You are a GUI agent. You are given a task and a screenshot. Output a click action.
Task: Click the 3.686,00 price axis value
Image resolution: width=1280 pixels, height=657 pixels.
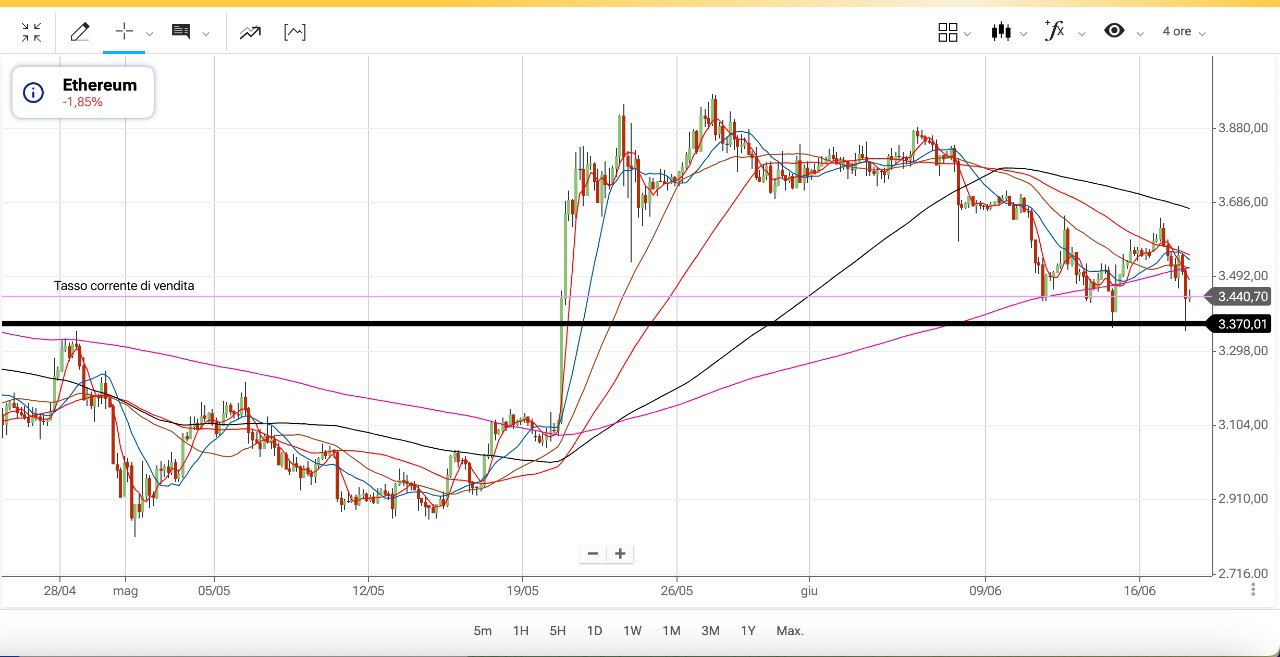click(x=1243, y=202)
